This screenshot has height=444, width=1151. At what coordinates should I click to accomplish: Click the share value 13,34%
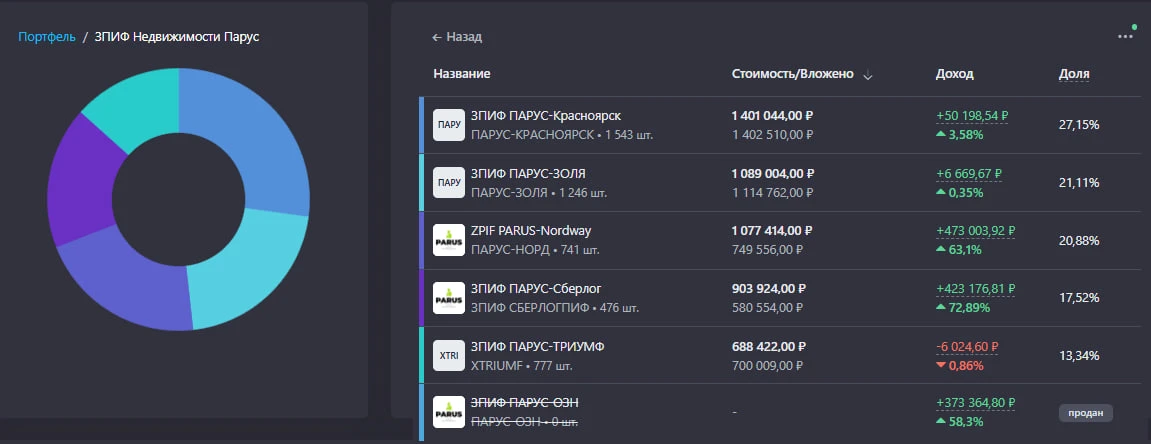pos(1079,356)
